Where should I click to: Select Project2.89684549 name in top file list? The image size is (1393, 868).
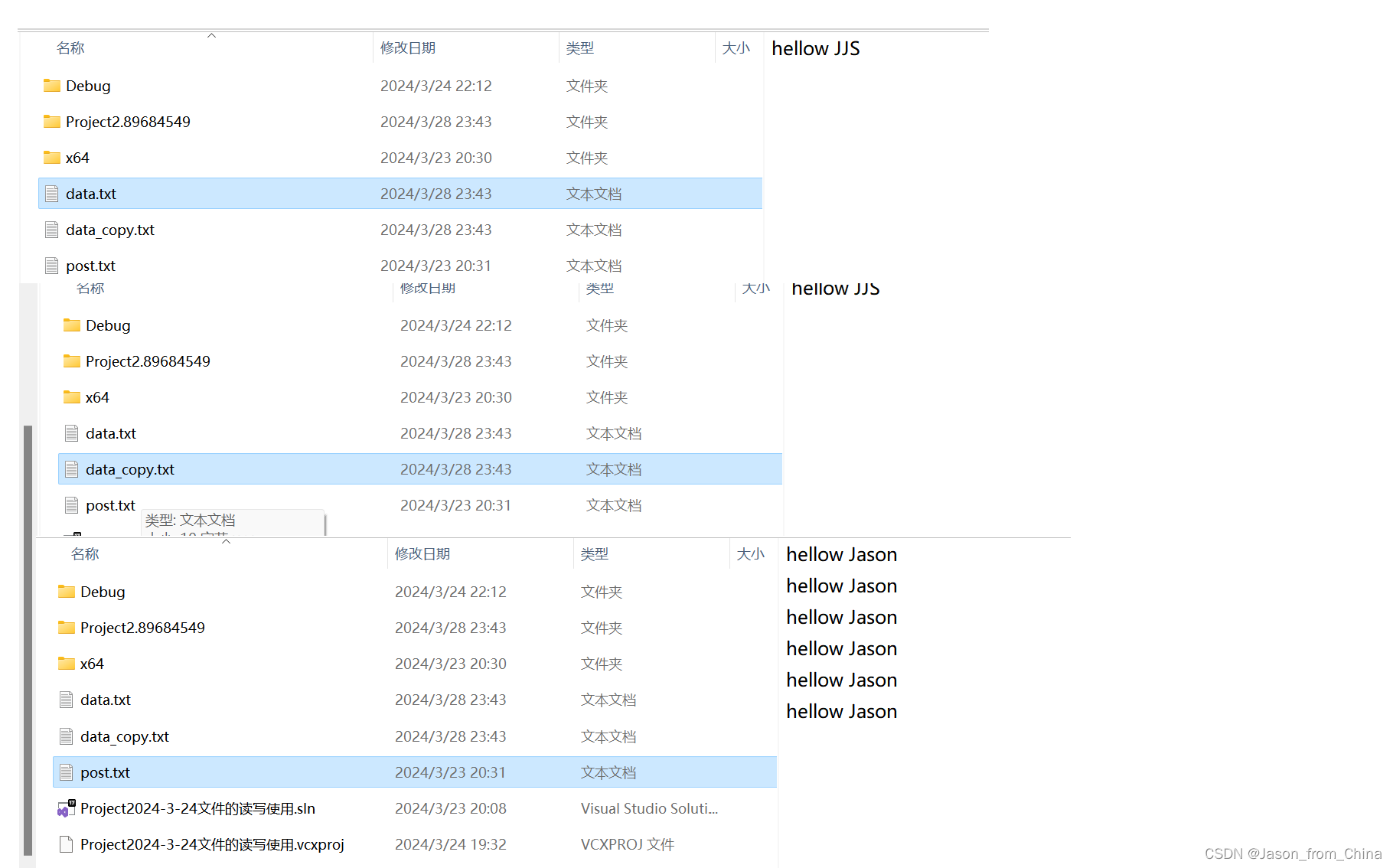(x=128, y=122)
